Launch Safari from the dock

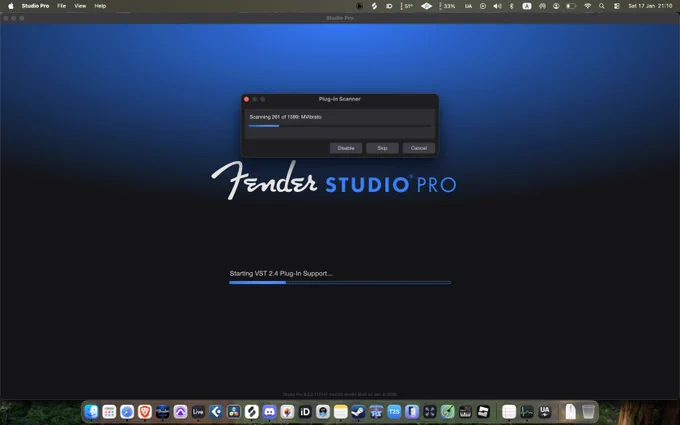(127, 411)
